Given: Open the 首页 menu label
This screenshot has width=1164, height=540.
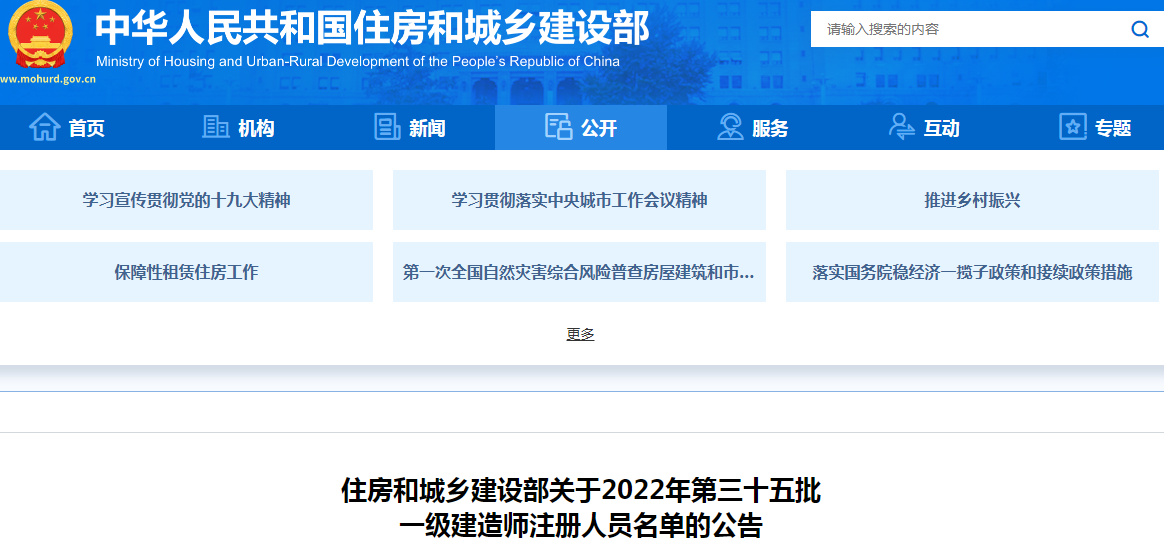Looking at the screenshot, I should point(87,129).
